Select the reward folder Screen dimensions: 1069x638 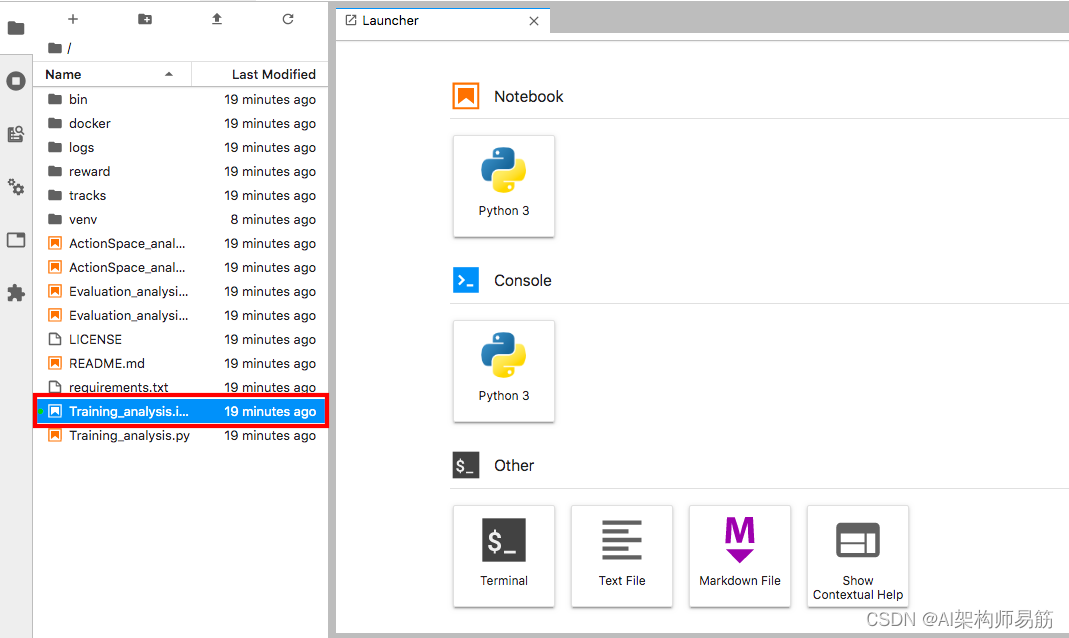(x=181, y=171)
